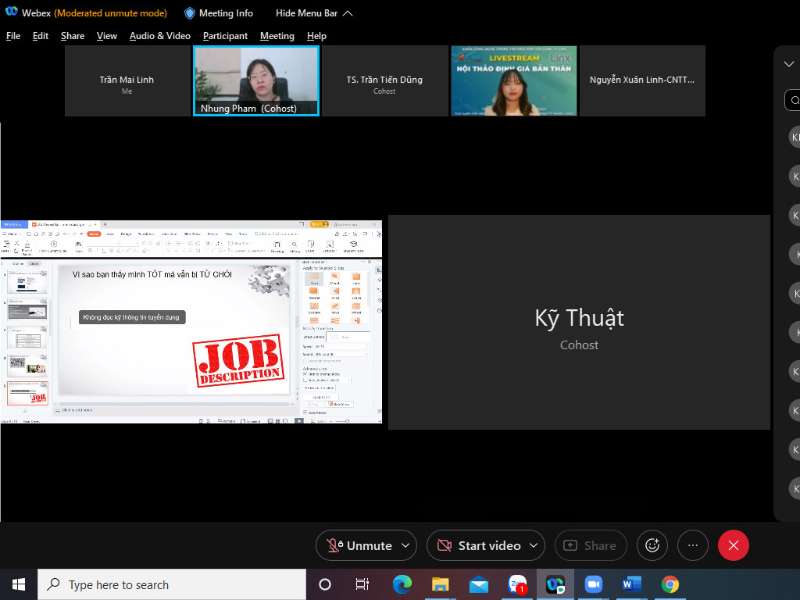
Task: Open the Participant menu
Action: [x=225, y=36]
